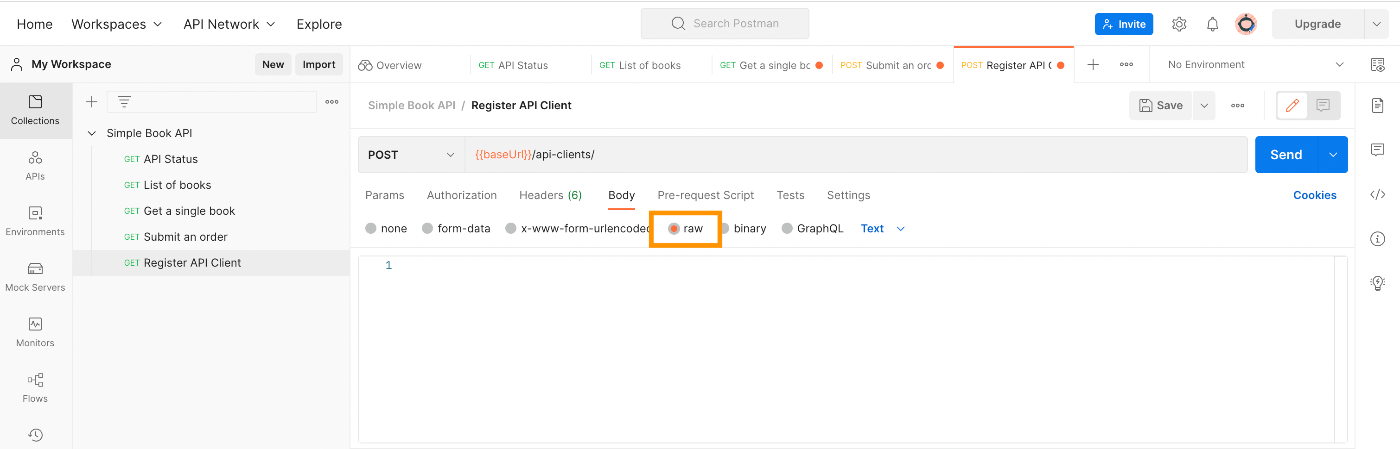Screen dimensions: 1400x449
Task: Open collections panel three-dot options
Action: 332,102
